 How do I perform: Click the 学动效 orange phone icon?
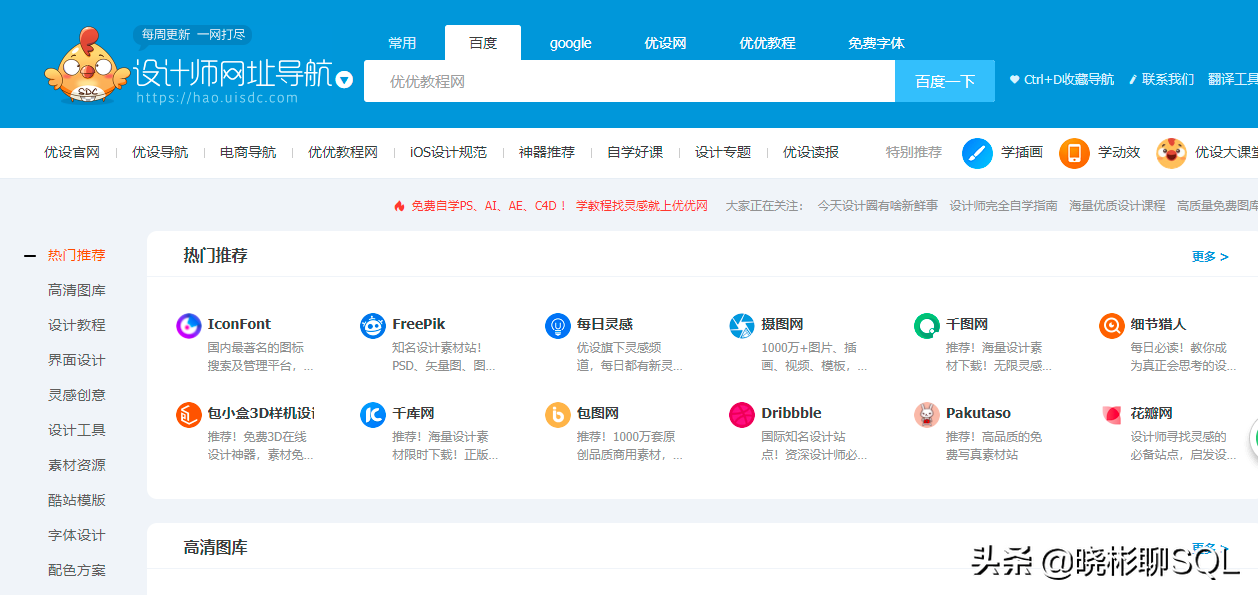(1074, 153)
